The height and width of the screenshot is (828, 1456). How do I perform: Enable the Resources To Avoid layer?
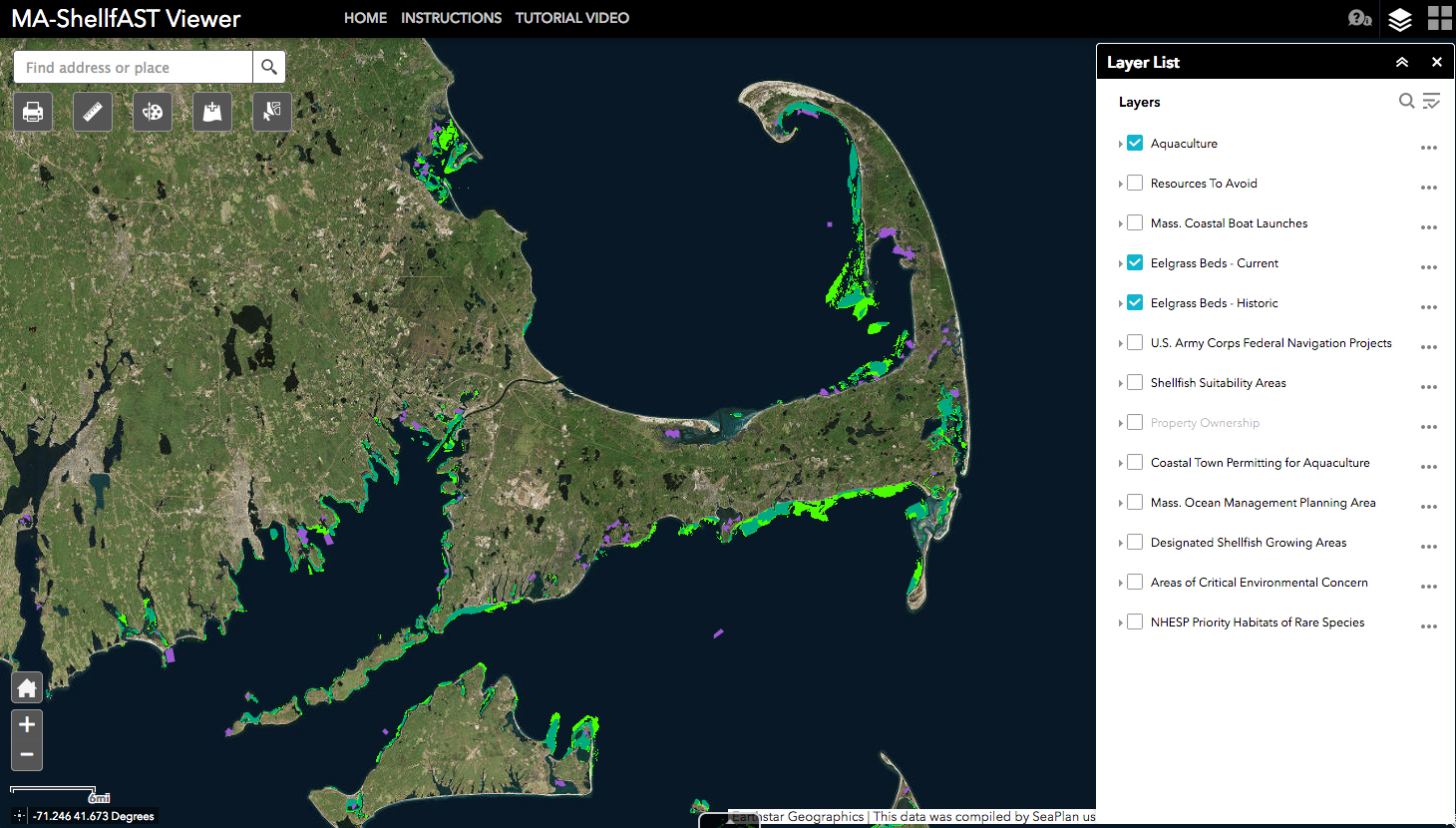[x=1135, y=183]
